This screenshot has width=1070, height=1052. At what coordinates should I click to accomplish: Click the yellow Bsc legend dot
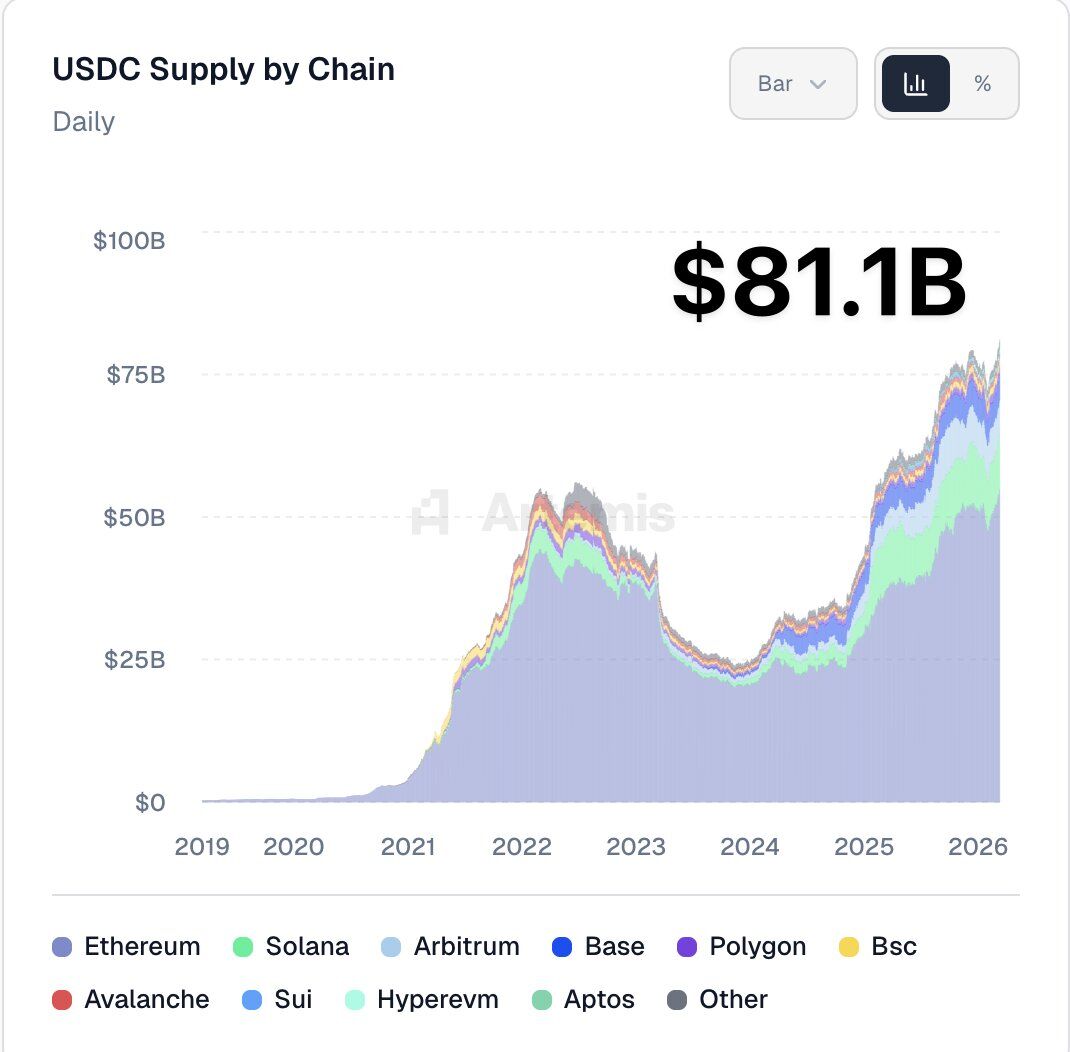coord(848,947)
